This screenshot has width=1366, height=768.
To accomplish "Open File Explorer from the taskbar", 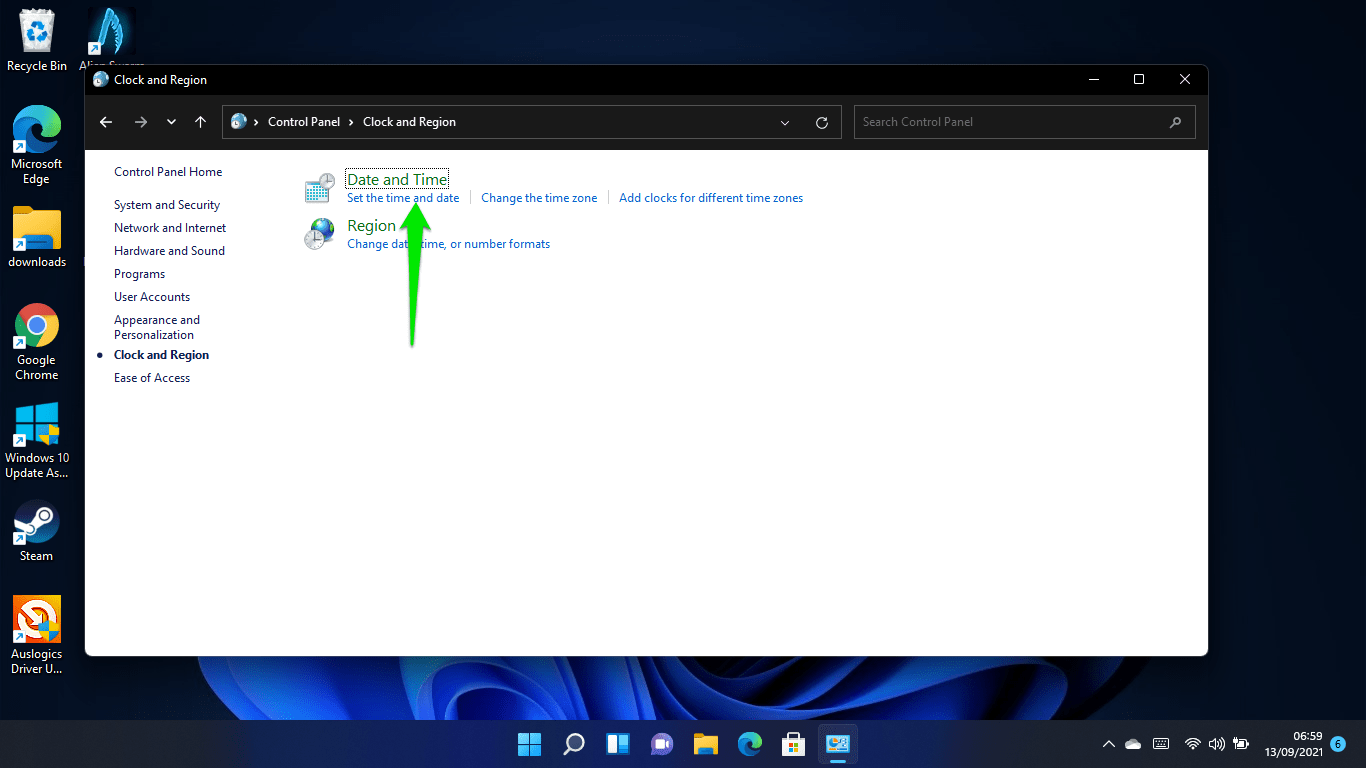I will pos(706,744).
